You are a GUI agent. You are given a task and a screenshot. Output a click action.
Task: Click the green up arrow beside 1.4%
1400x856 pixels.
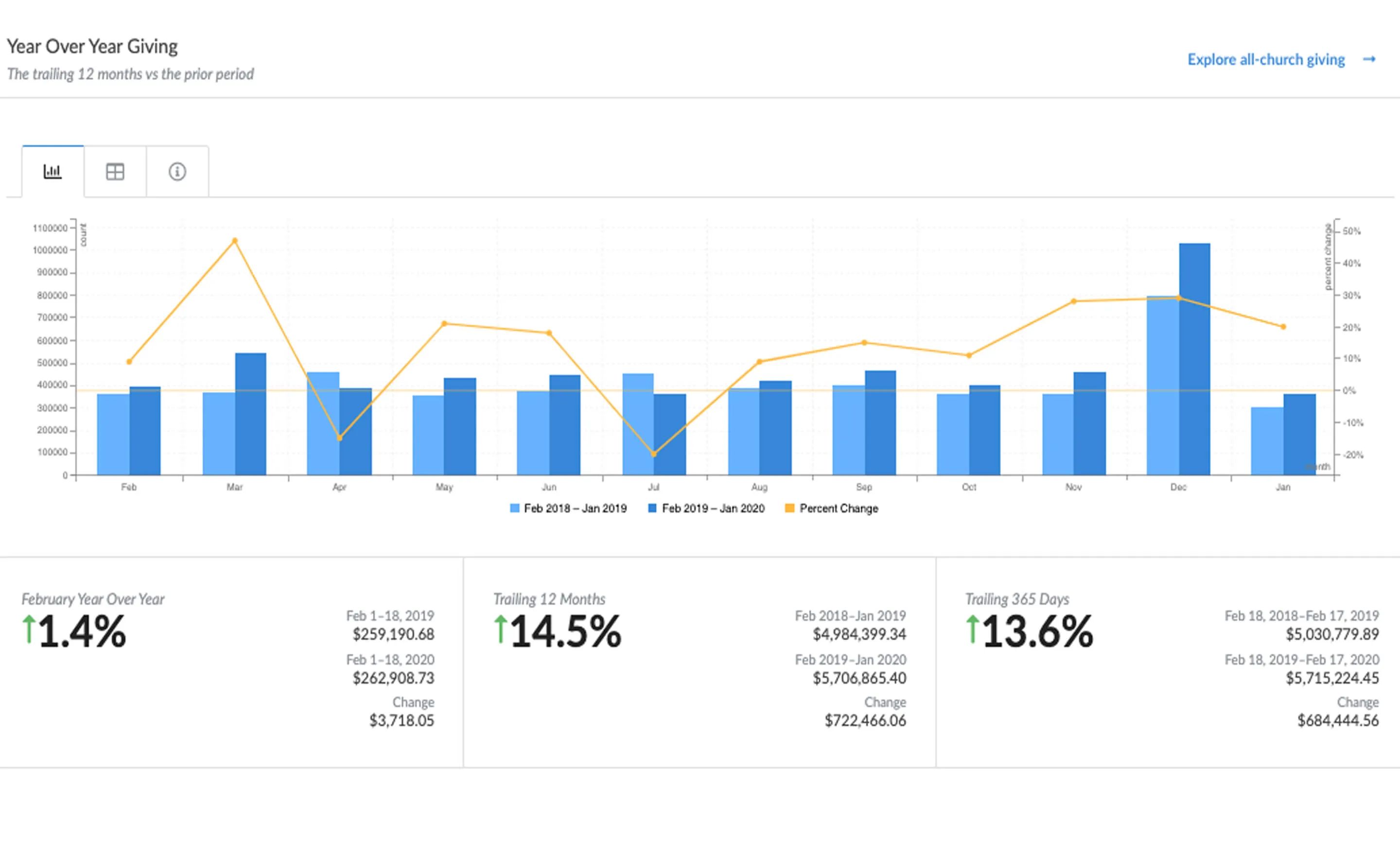pyautogui.click(x=28, y=630)
